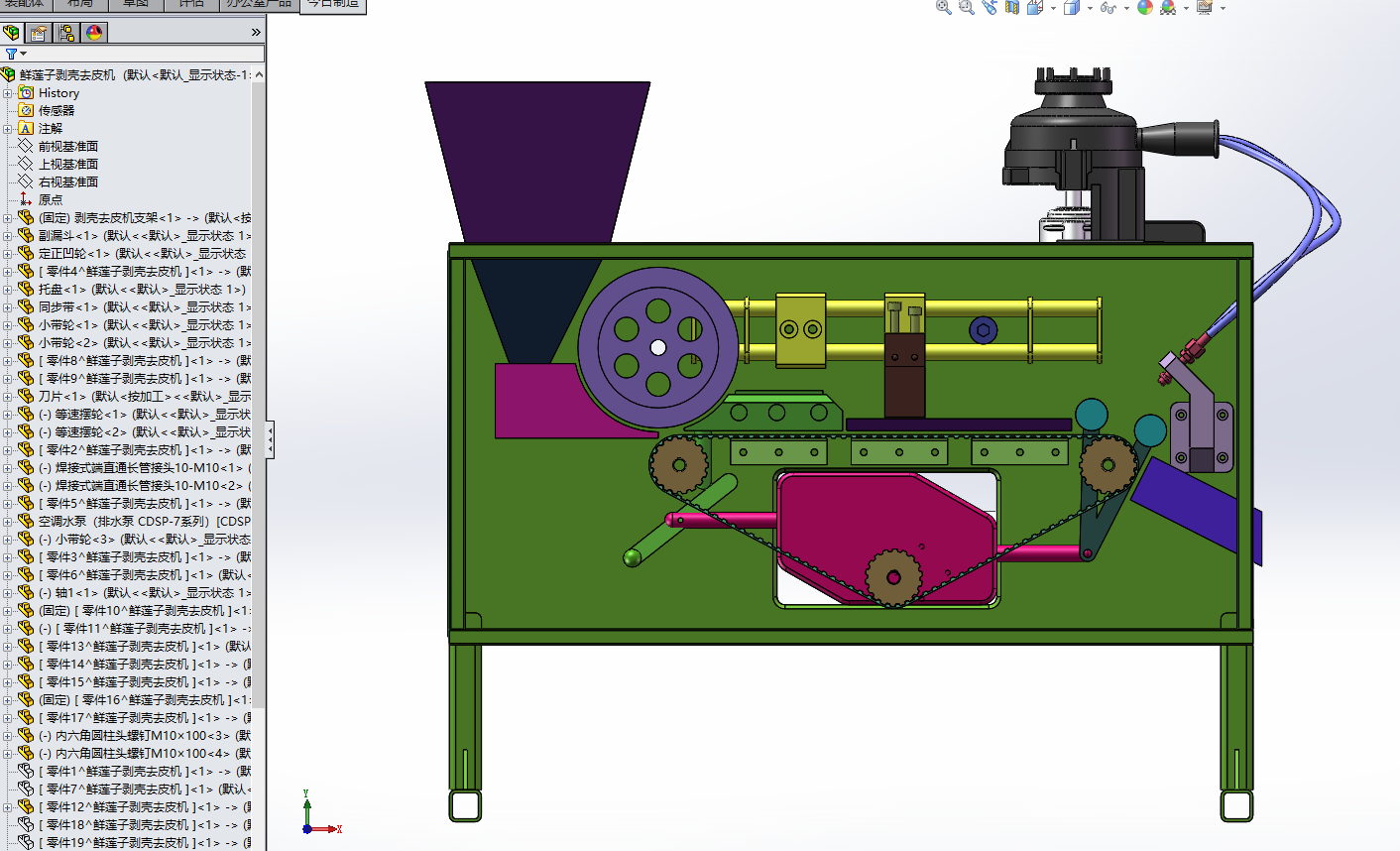
Task: Toggle the Section View icon
Action: (x=1011, y=7)
